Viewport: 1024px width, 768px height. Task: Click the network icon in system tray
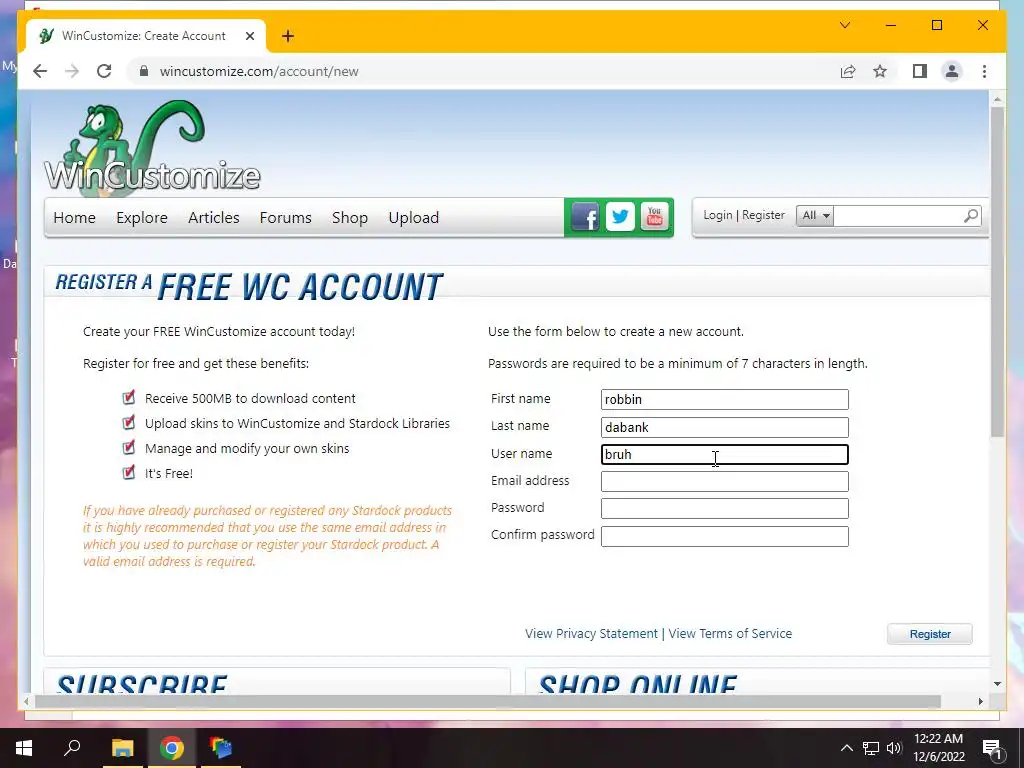(x=871, y=748)
